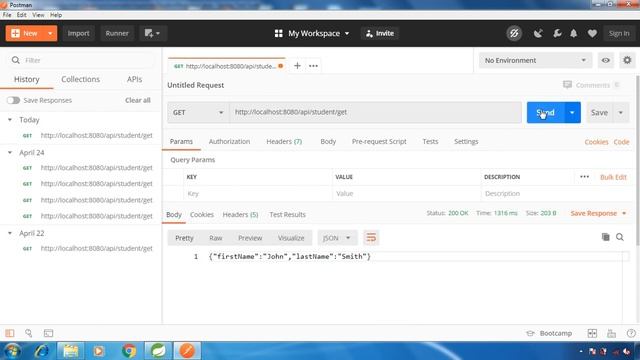Open the No Environment dropdown
This screenshot has height=360, width=640.
[535, 60]
